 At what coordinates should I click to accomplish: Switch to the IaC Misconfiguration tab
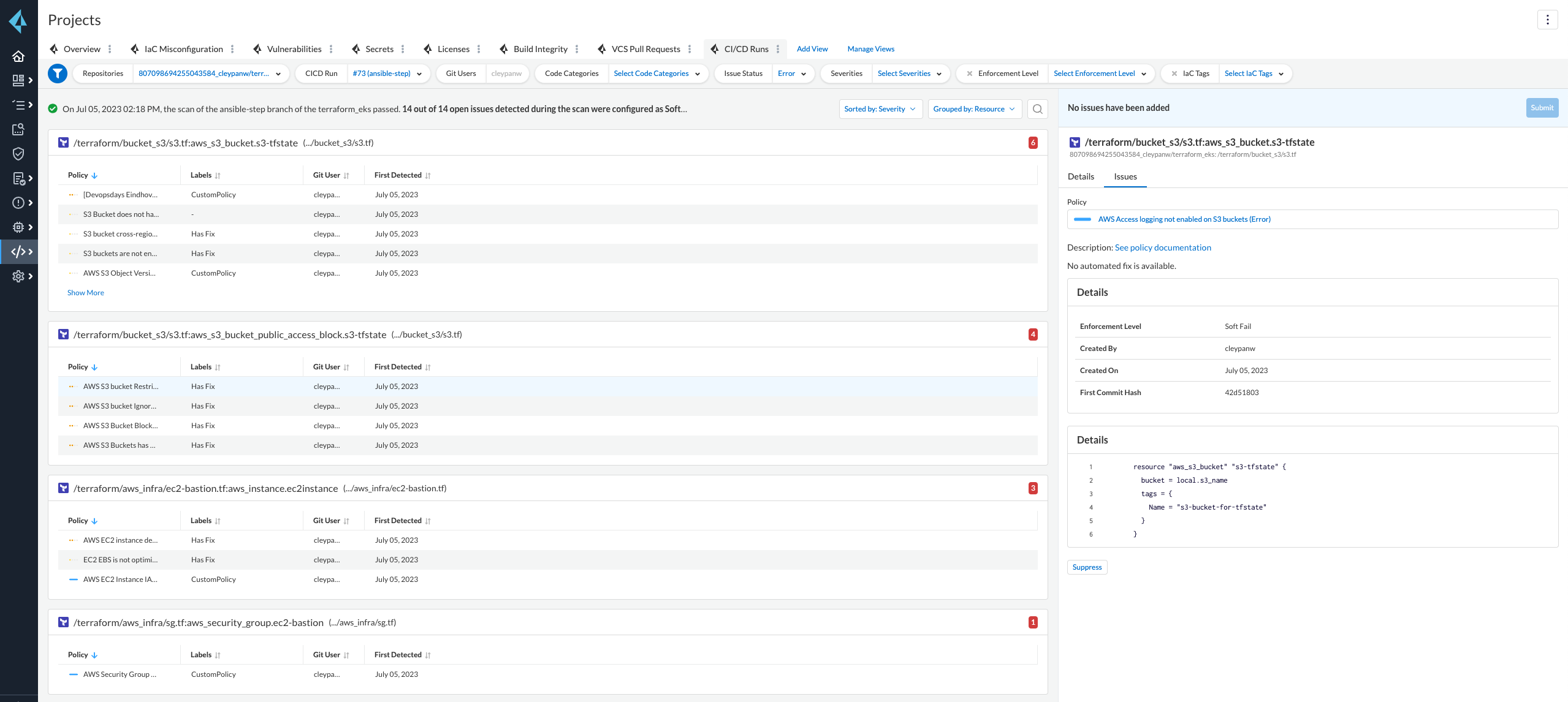(x=183, y=49)
